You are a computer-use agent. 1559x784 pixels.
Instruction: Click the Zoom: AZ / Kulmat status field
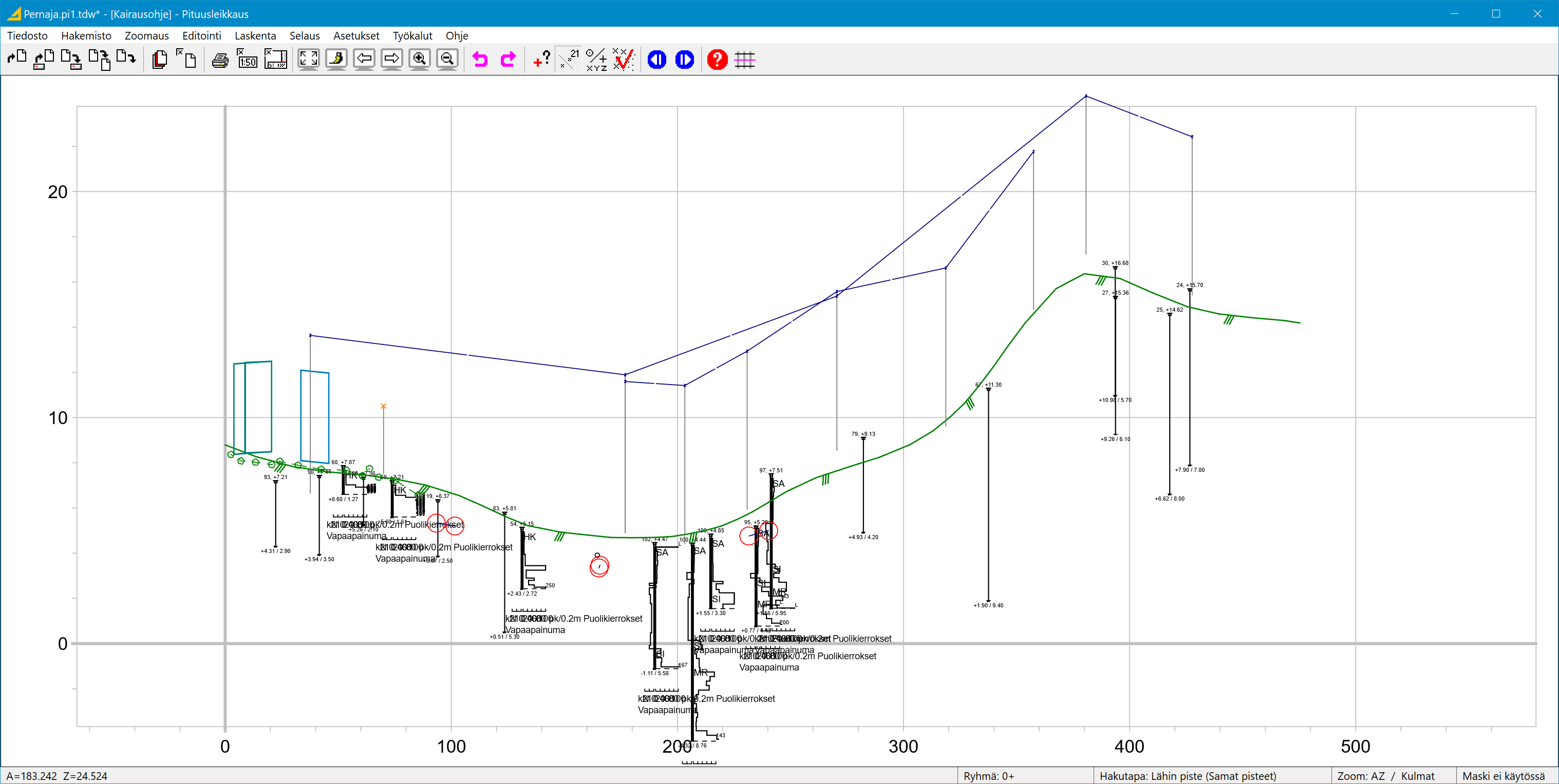click(1385, 776)
